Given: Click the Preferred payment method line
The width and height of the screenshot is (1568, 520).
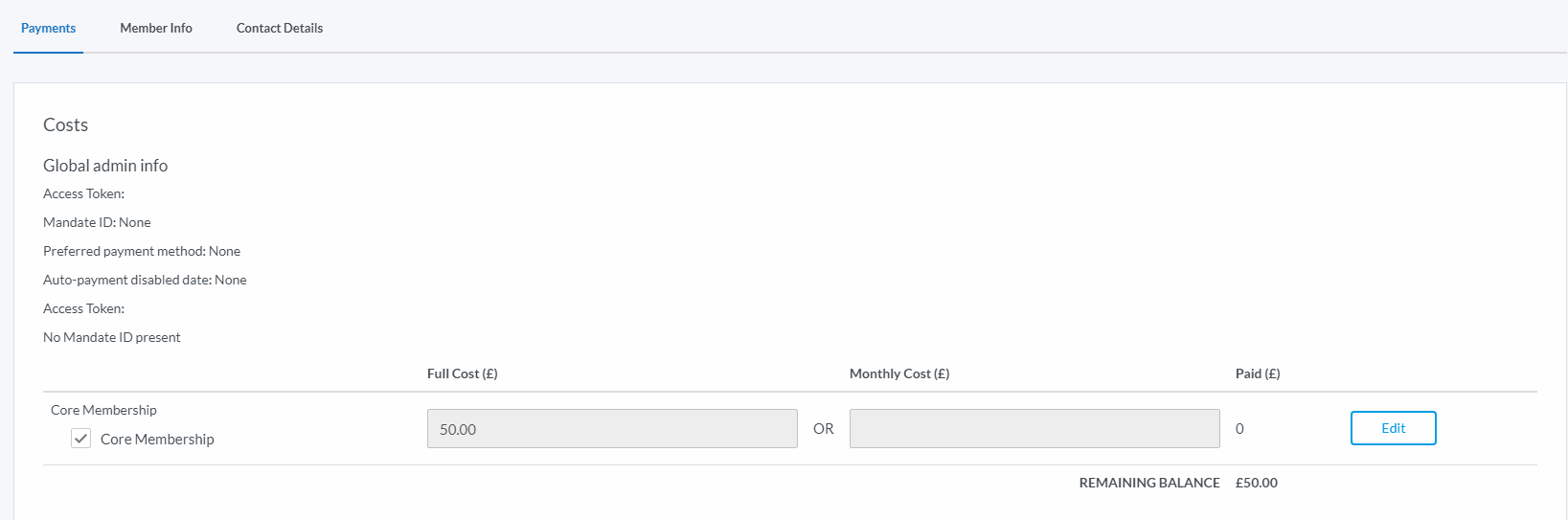Looking at the screenshot, I should pos(142,251).
